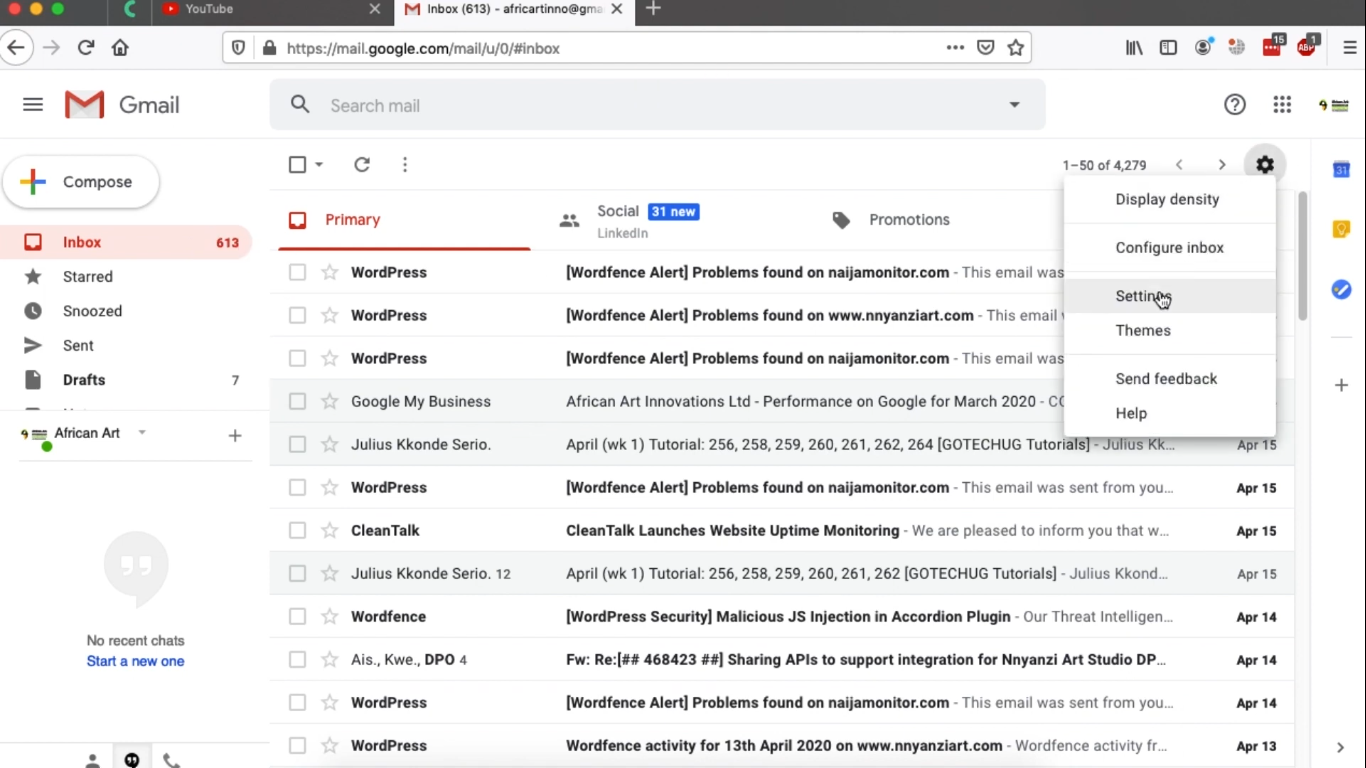Bookmark this page with star icon
The height and width of the screenshot is (768, 1366).
tap(1016, 48)
